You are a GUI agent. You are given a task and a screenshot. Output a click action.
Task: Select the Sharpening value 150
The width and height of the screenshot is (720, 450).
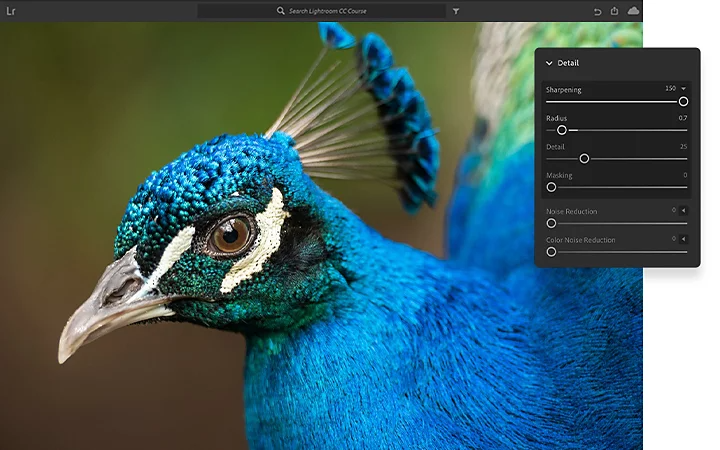[670, 89]
